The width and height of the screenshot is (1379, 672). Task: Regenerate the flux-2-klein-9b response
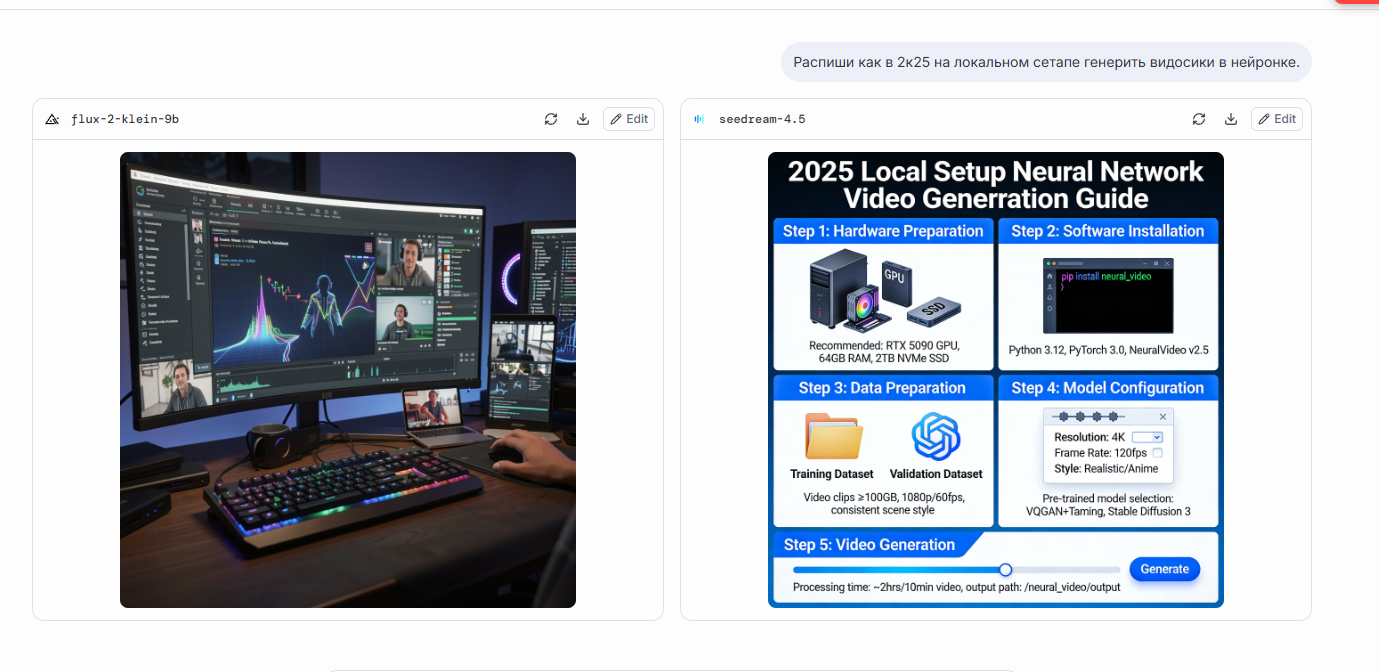(x=551, y=119)
